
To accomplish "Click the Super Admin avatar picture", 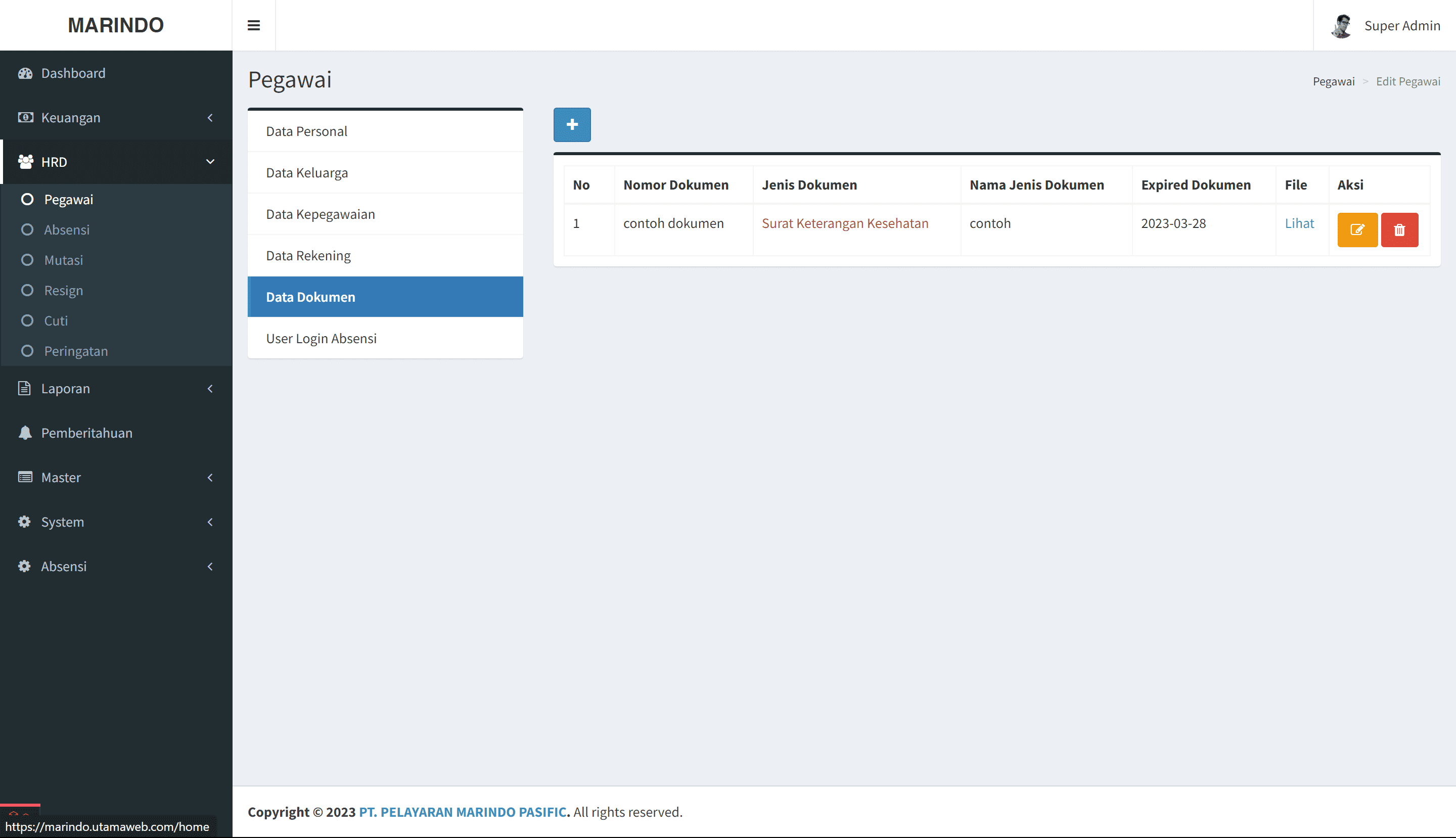I will click(x=1341, y=26).
